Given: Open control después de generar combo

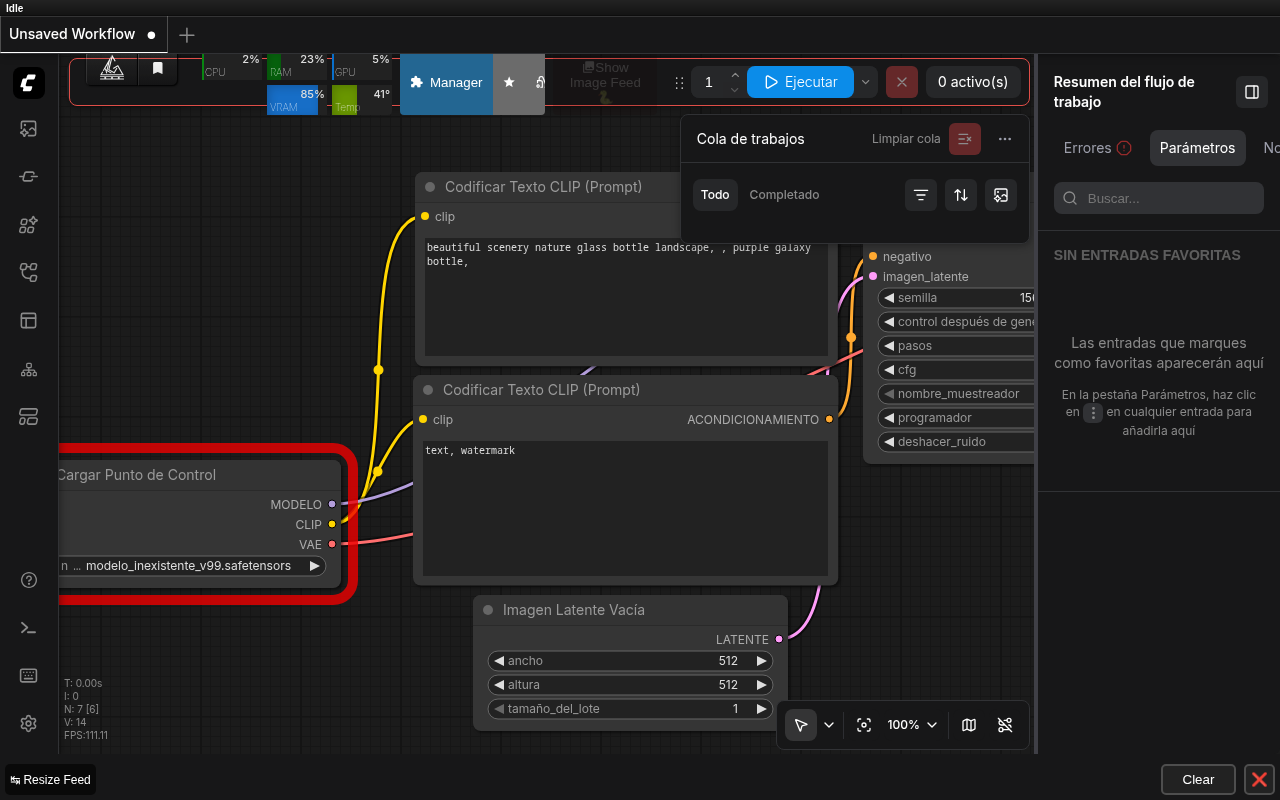Looking at the screenshot, I should 956,322.
